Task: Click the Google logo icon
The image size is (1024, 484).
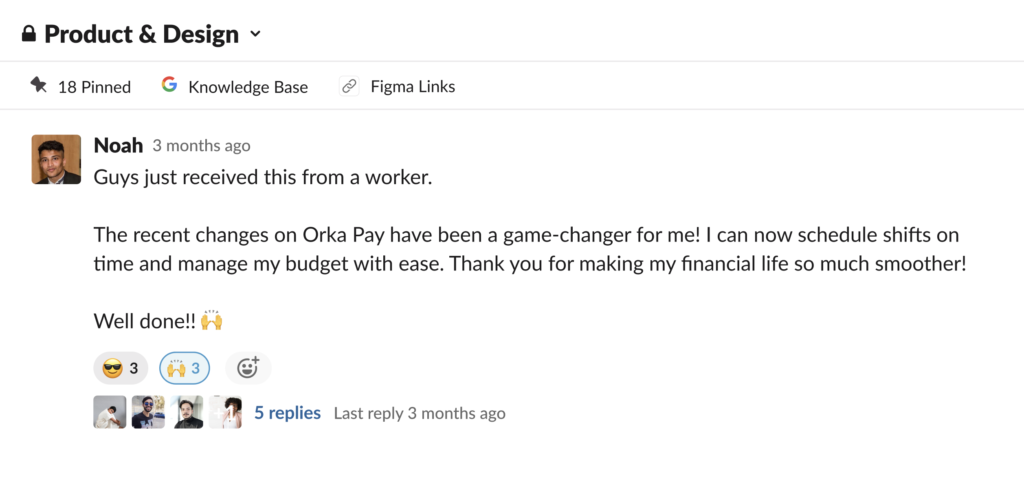Action: click(x=170, y=85)
